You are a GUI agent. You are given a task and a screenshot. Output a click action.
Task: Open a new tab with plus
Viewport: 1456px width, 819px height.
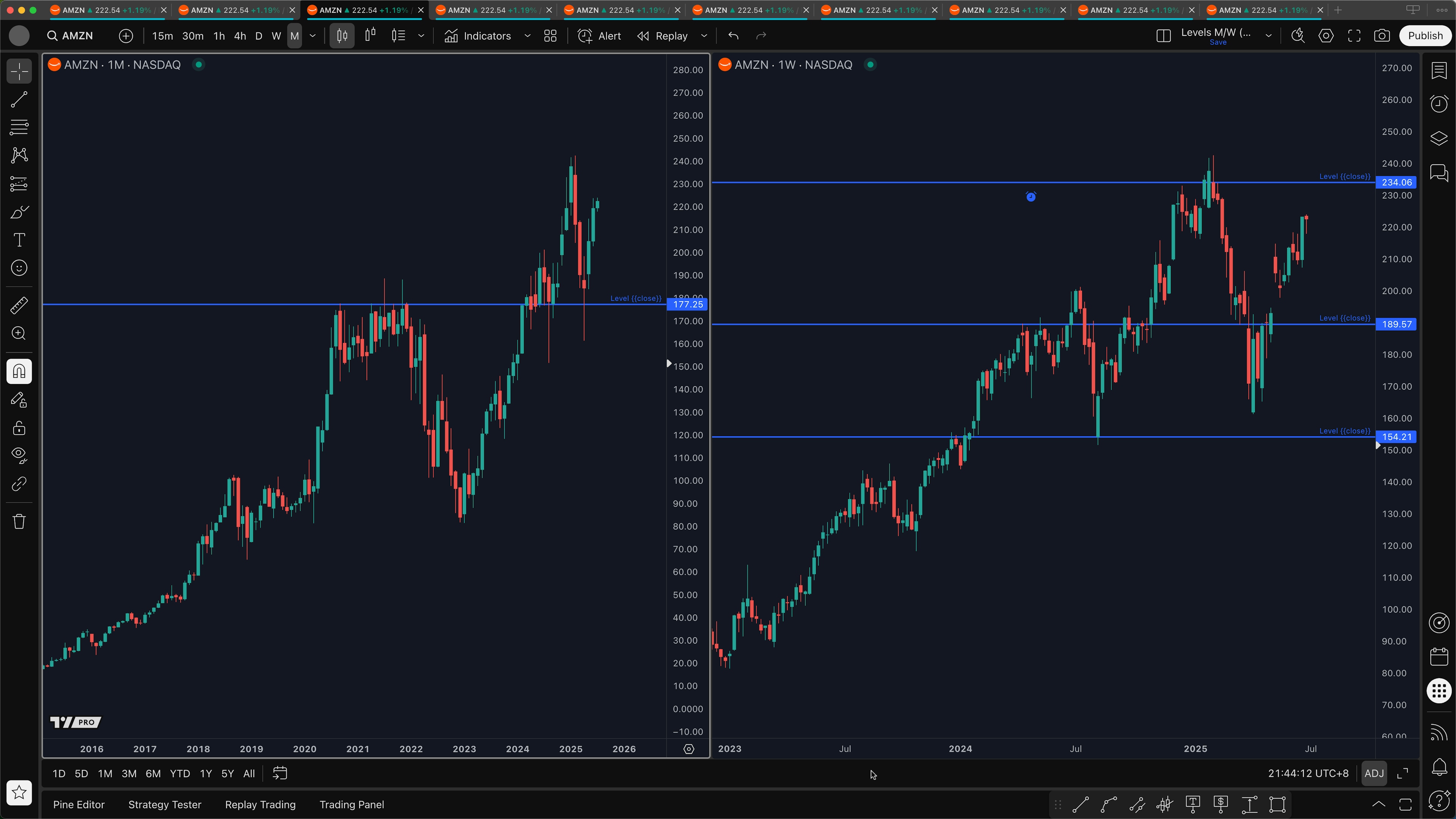[x=1338, y=10]
